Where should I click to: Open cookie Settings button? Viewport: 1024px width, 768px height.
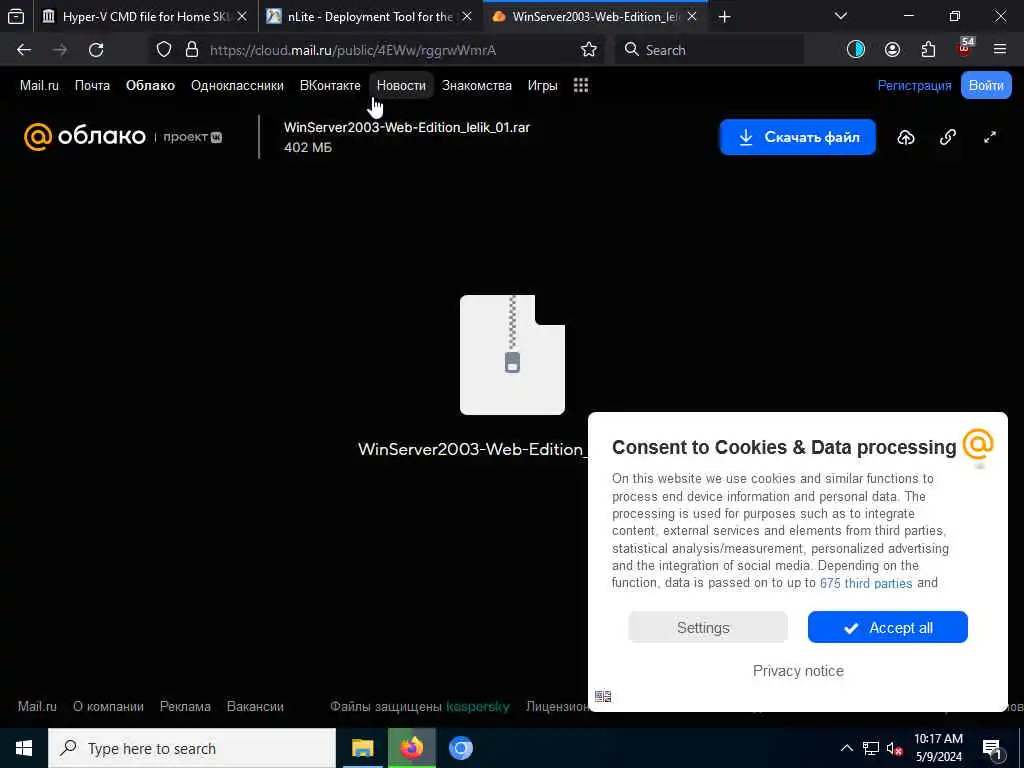(x=708, y=628)
